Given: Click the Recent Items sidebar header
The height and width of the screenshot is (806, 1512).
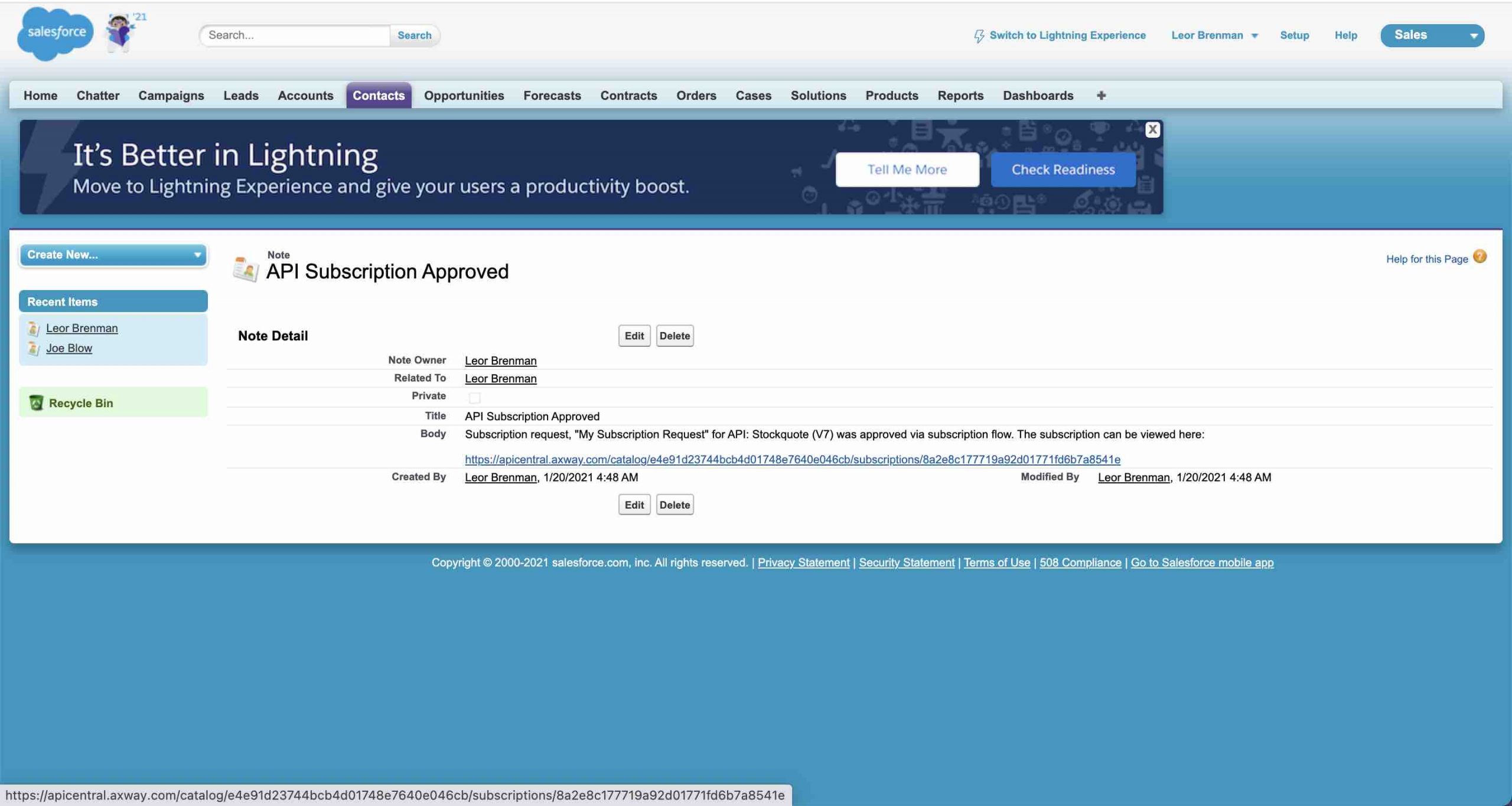Looking at the screenshot, I should (113, 301).
